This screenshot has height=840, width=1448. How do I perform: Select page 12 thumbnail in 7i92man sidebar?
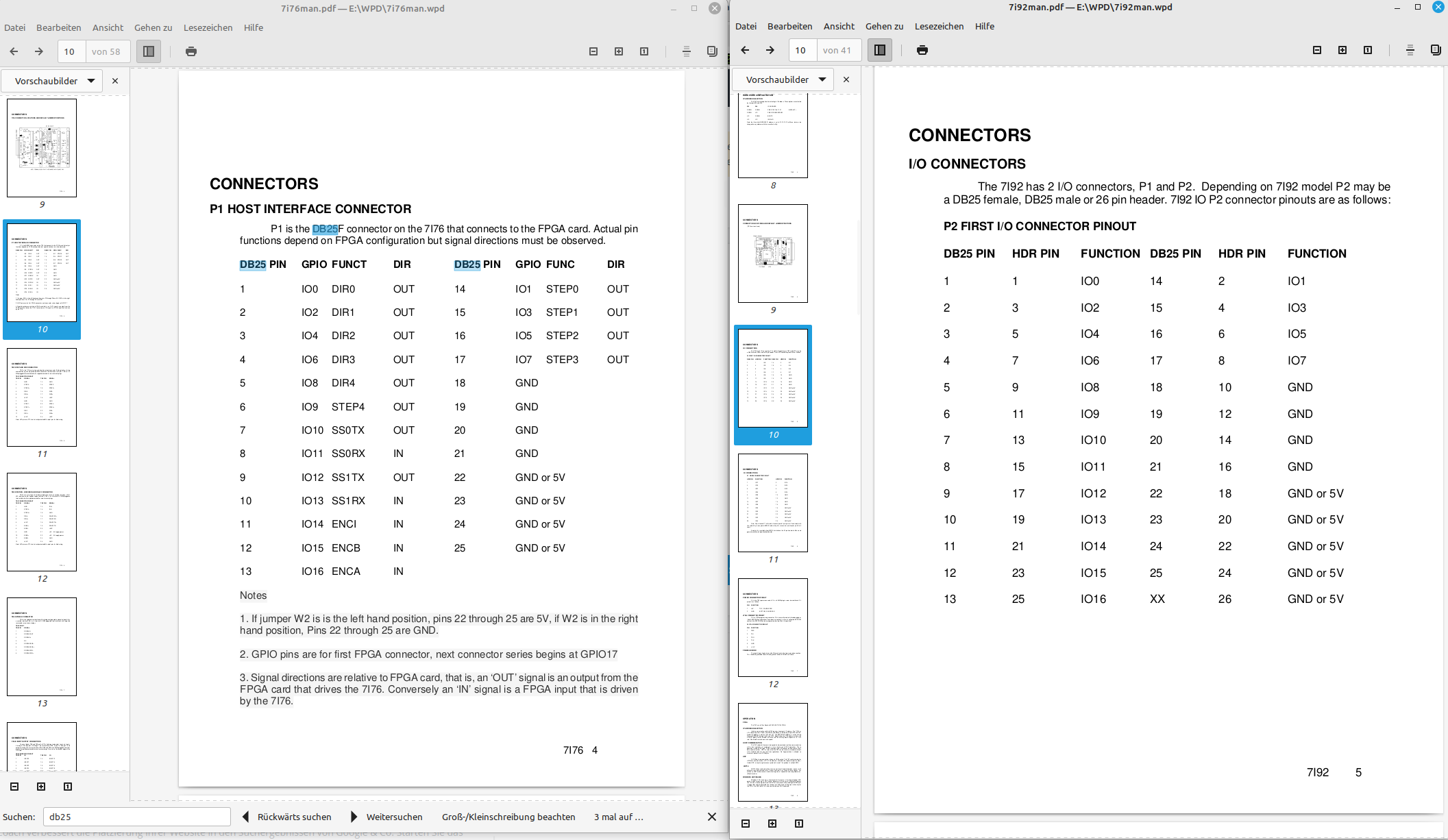(x=773, y=628)
